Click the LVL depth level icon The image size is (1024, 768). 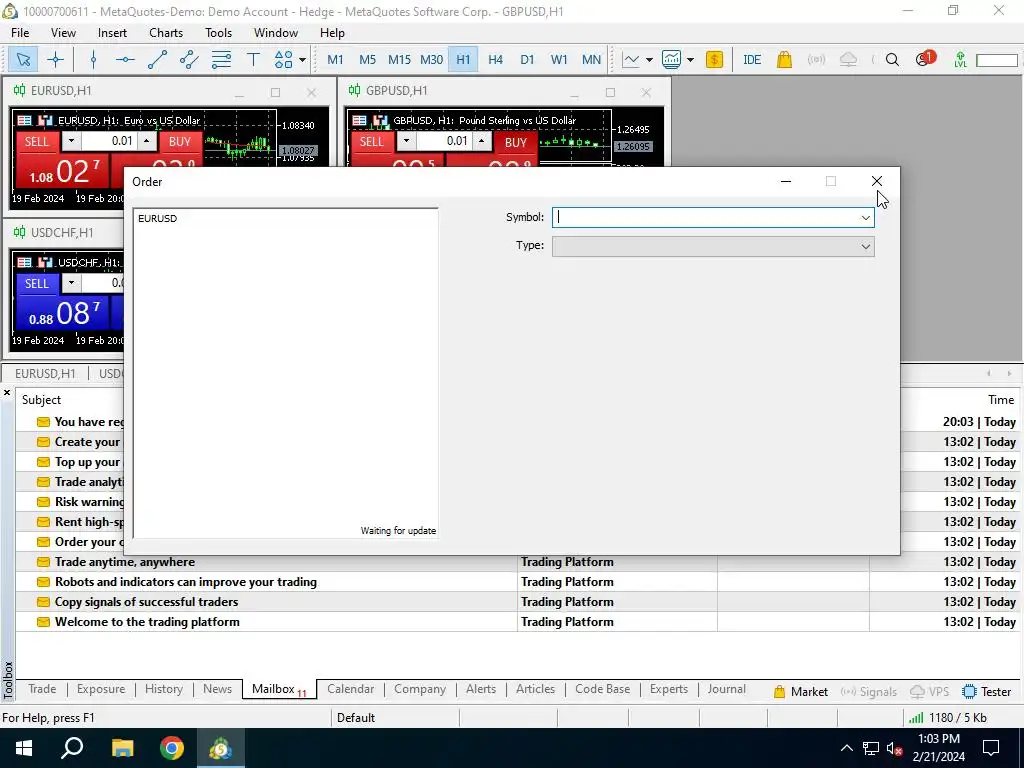click(960, 59)
